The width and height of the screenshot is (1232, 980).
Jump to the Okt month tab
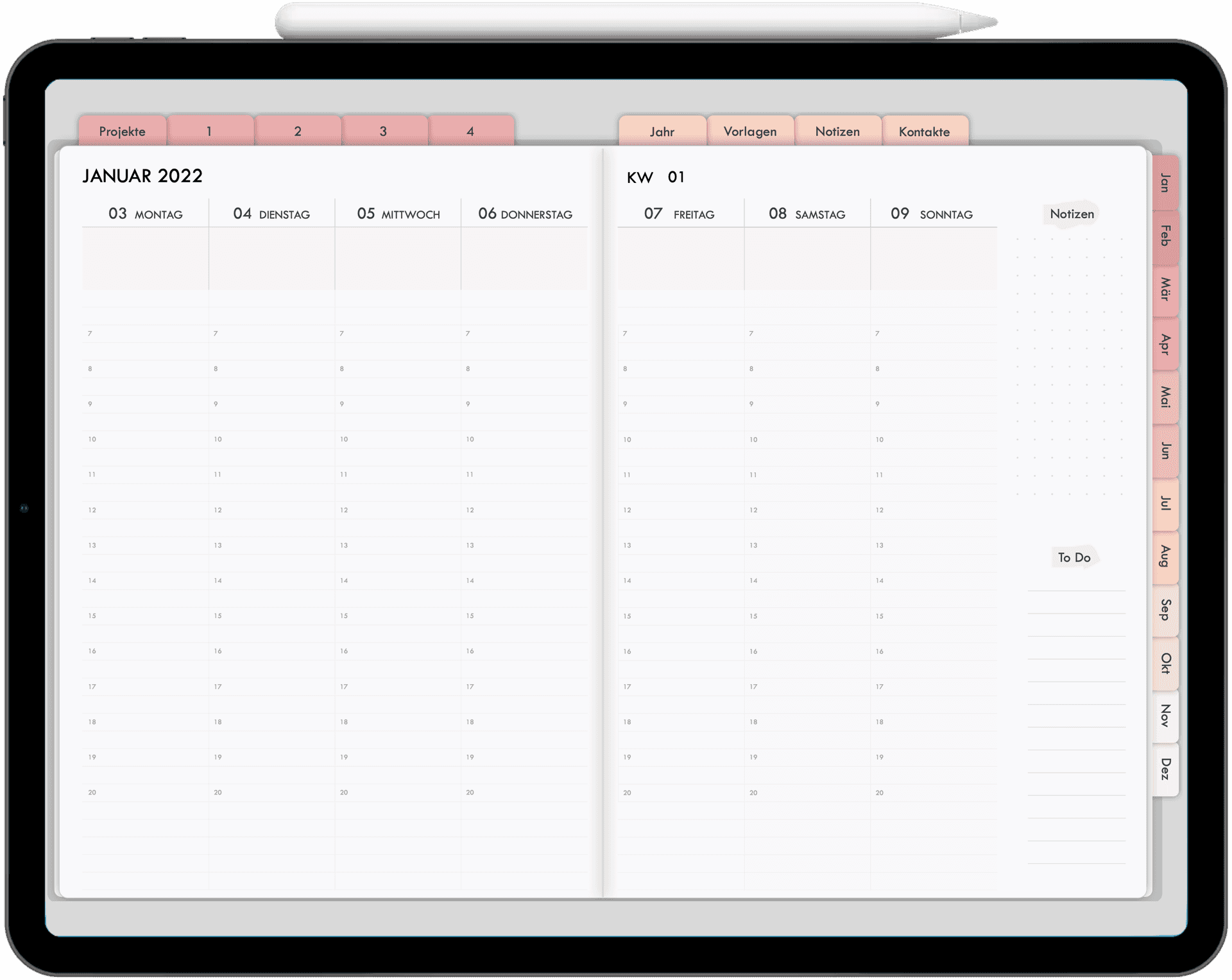[1165, 663]
